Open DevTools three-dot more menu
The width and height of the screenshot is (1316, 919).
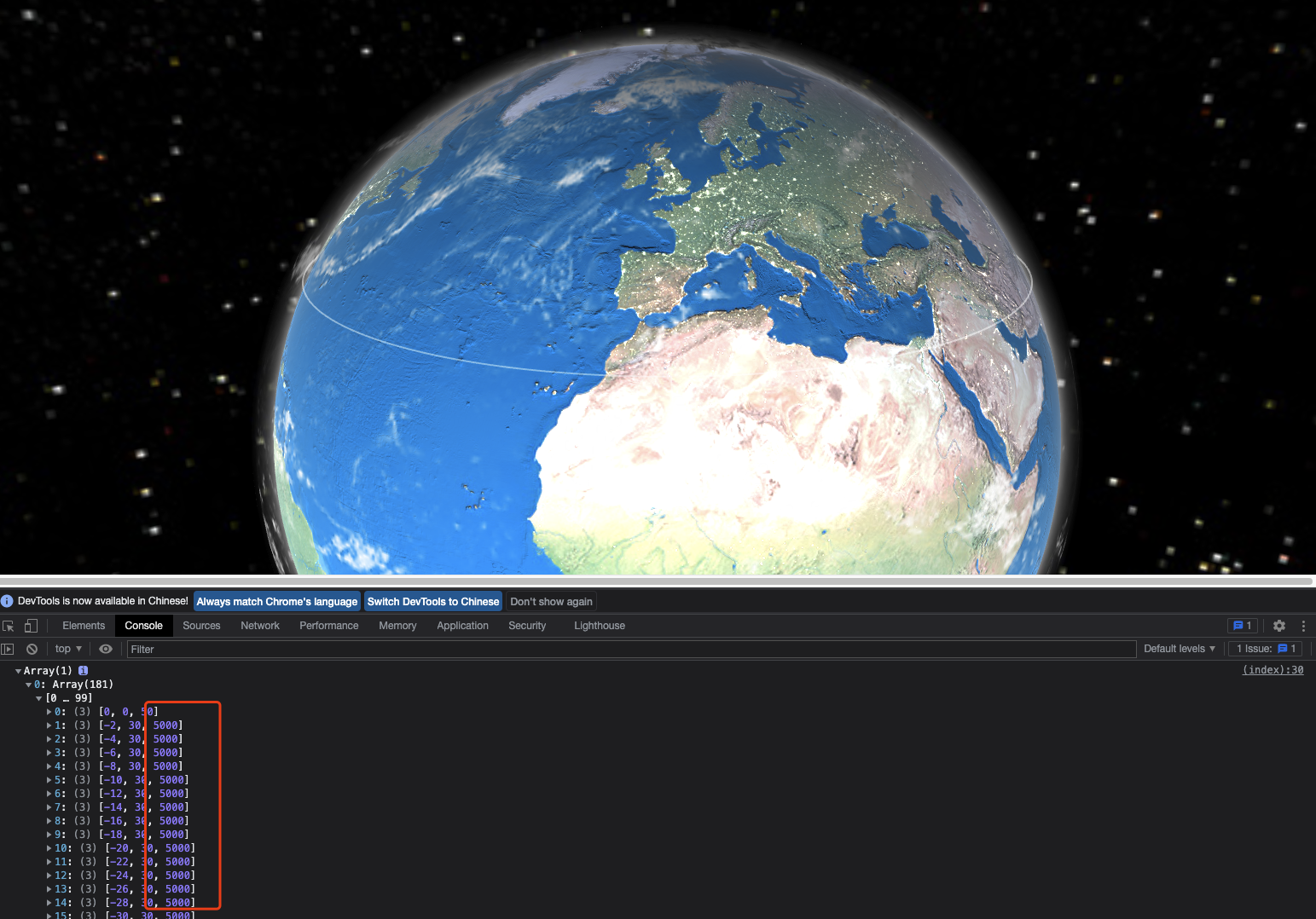(x=1303, y=626)
